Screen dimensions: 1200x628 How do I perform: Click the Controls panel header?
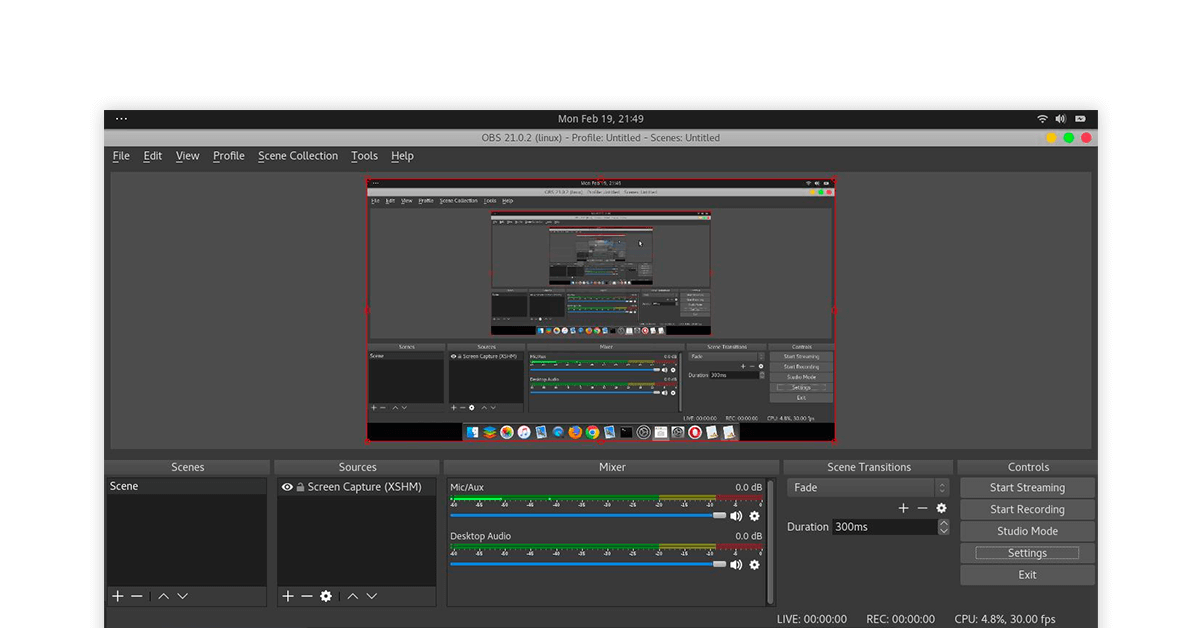point(1028,467)
